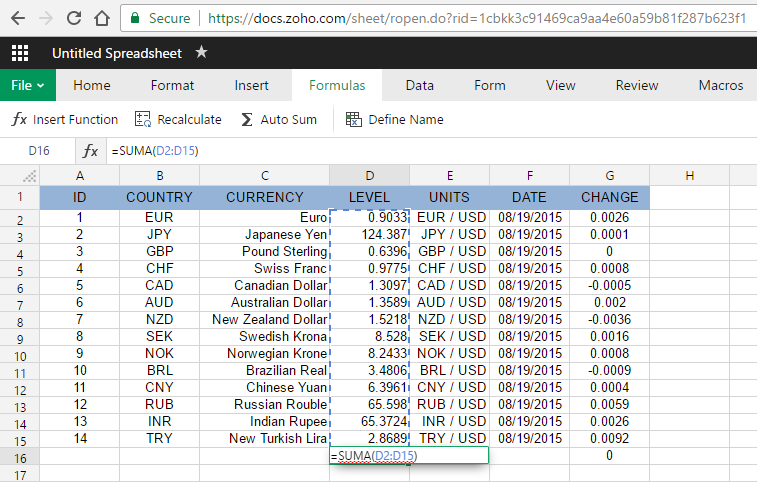Click the browser forward arrow

point(46,18)
